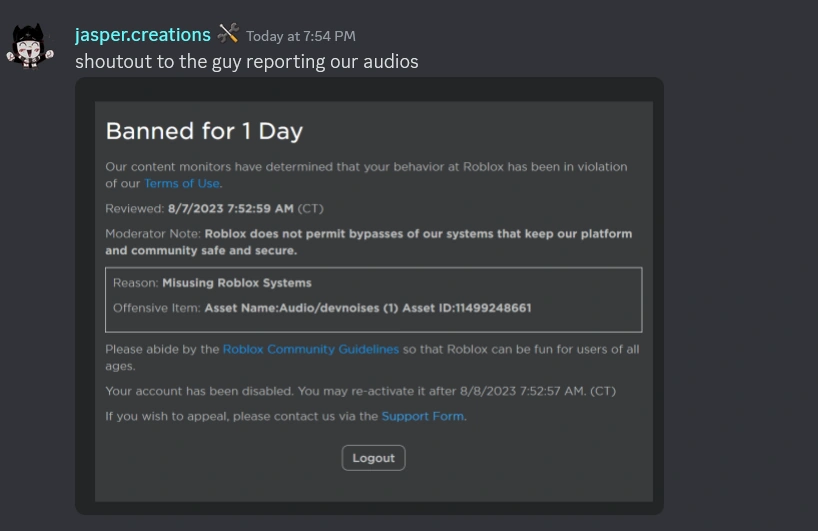Click the Moderator Note bold text
The height and width of the screenshot is (531, 818).
(418, 234)
